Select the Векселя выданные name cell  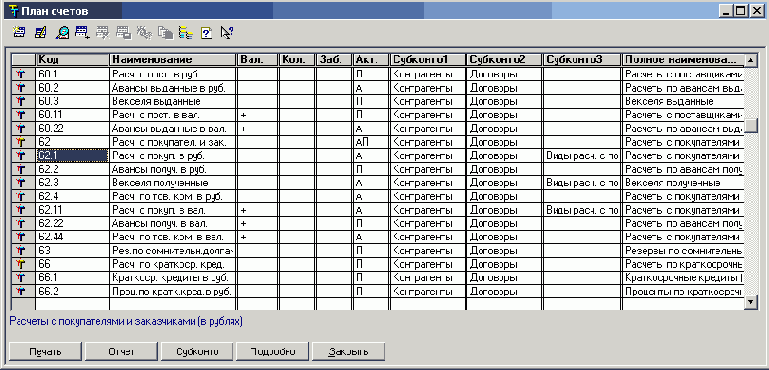pos(173,102)
